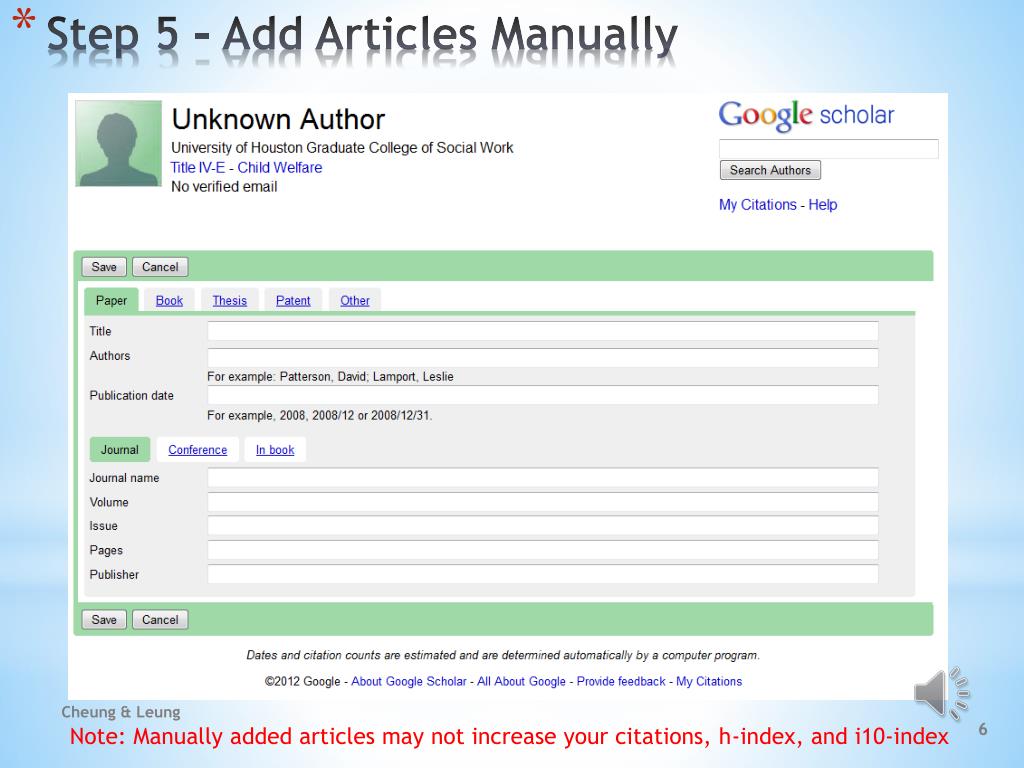Click the Google Scholar logo

tap(806, 116)
